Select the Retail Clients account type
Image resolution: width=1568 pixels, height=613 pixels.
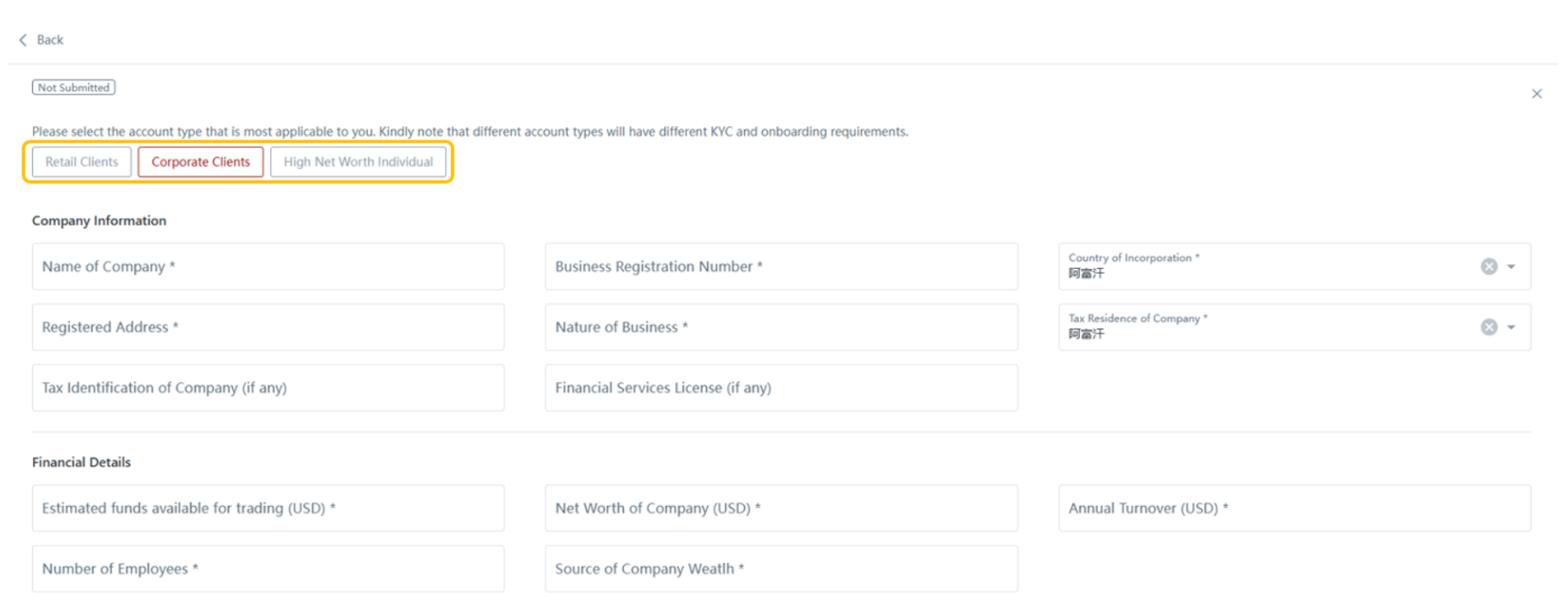point(81,162)
